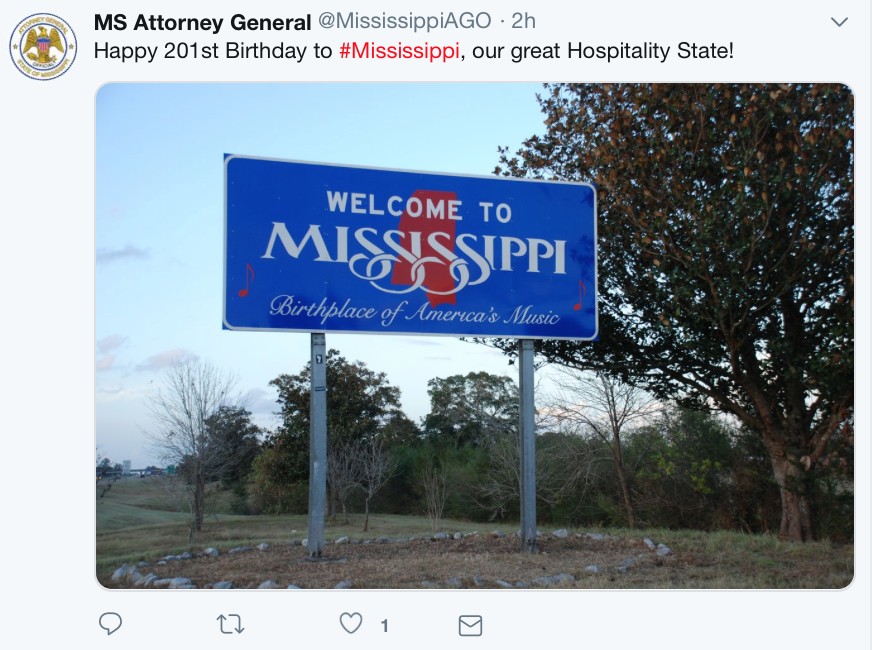Image resolution: width=872 pixels, height=650 pixels.
Task: Share the tweet via envelope message icon
Action: (470, 626)
